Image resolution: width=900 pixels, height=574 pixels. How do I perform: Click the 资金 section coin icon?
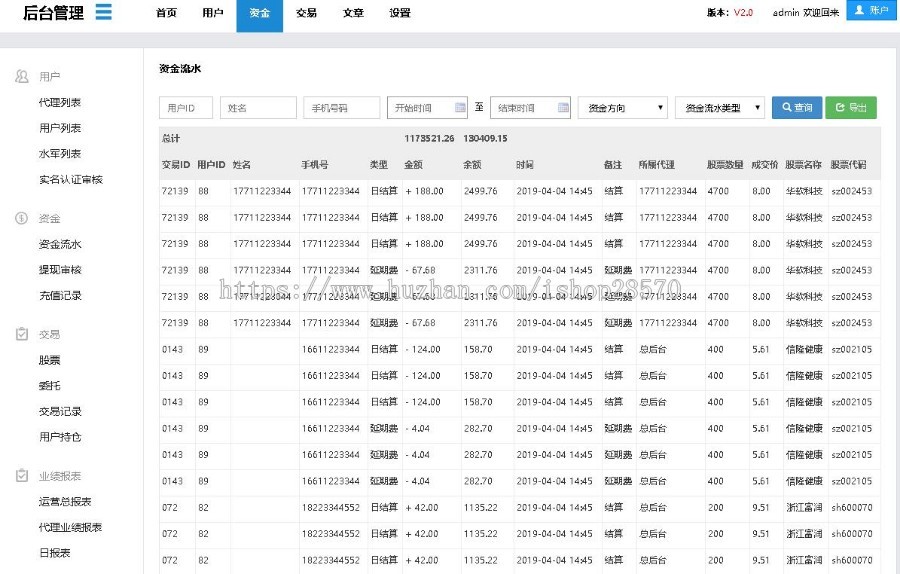[x=21, y=218]
